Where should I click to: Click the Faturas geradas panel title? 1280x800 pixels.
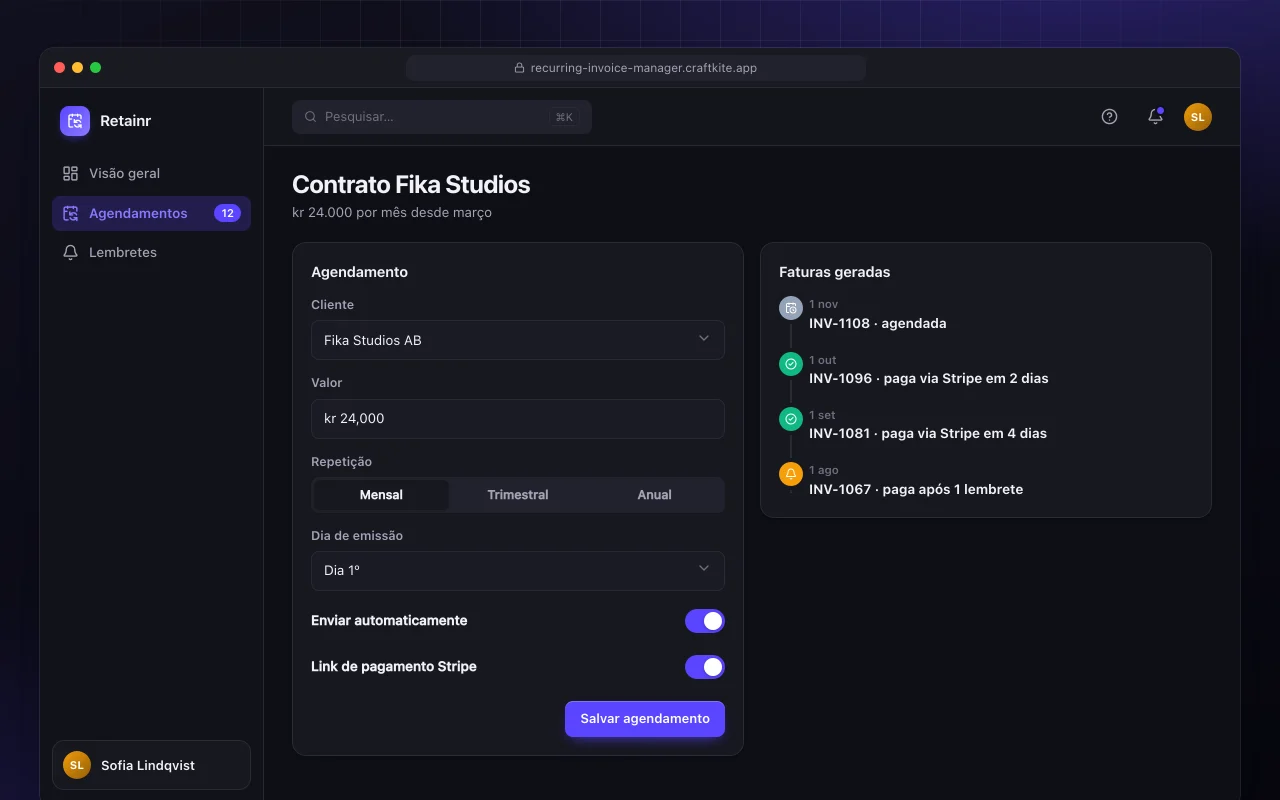pos(834,272)
